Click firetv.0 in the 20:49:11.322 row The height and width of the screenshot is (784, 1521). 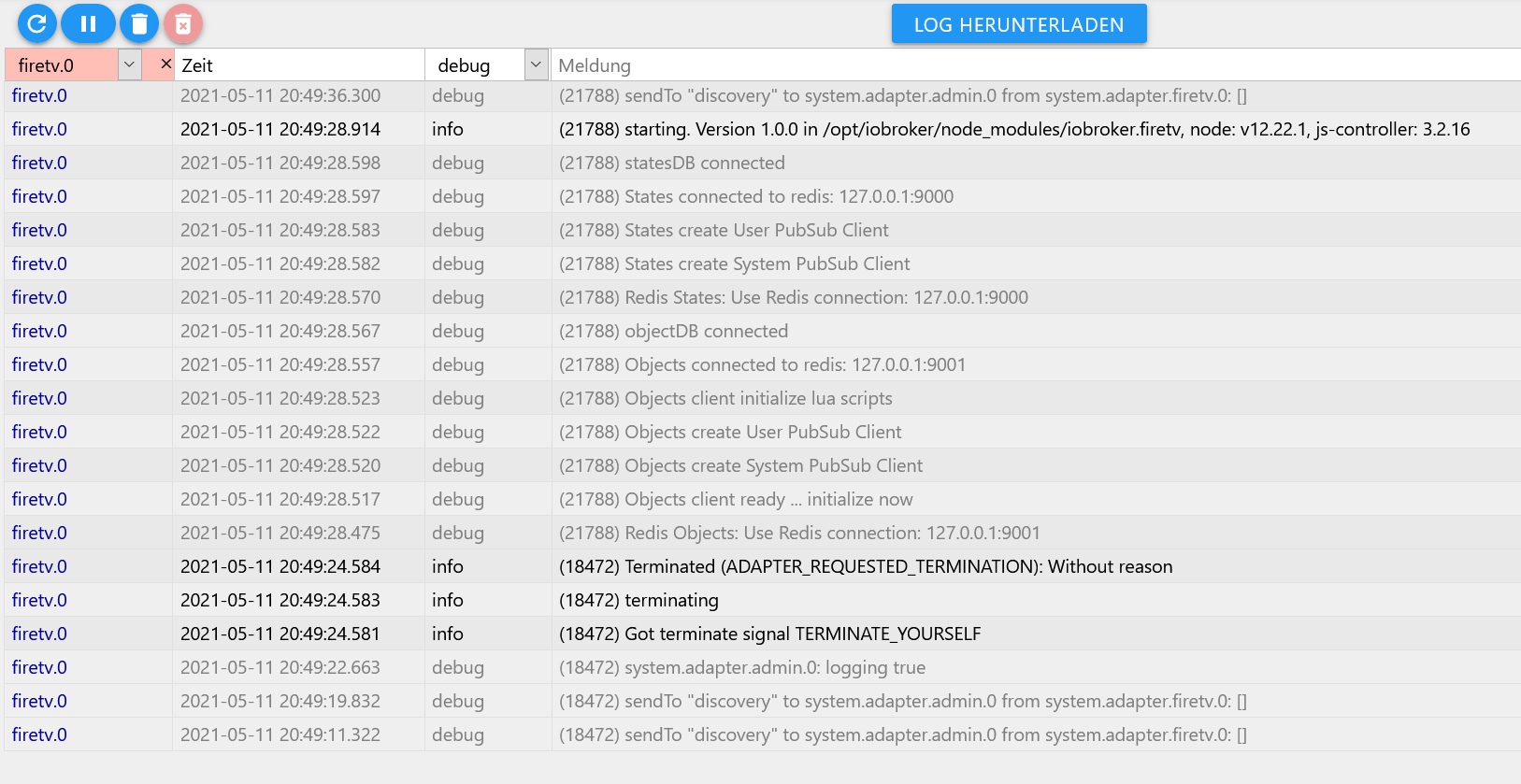(39, 734)
